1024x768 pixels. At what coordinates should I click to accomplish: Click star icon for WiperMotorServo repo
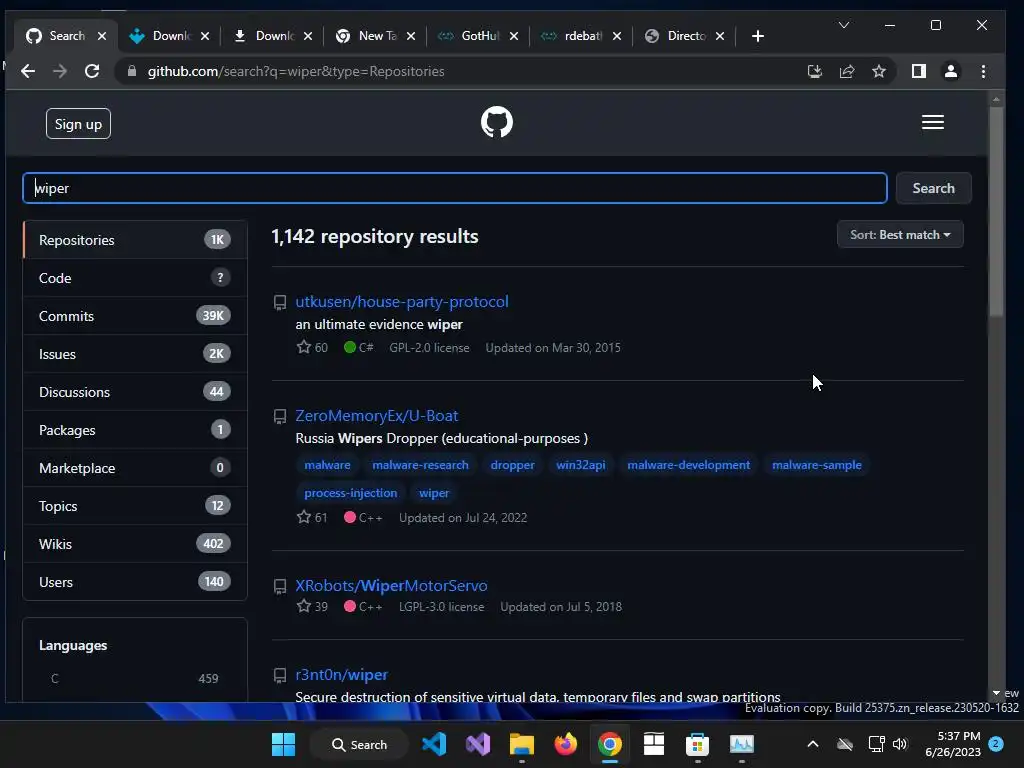pyautogui.click(x=304, y=606)
